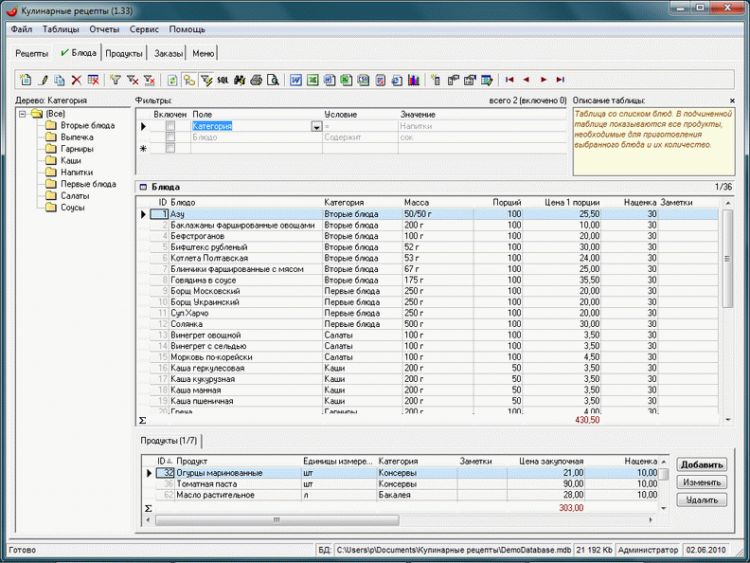Image resolution: width=750 pixels, height=563 pixels.
Task: Go to last record arrow icon
Action: [560, 79]
